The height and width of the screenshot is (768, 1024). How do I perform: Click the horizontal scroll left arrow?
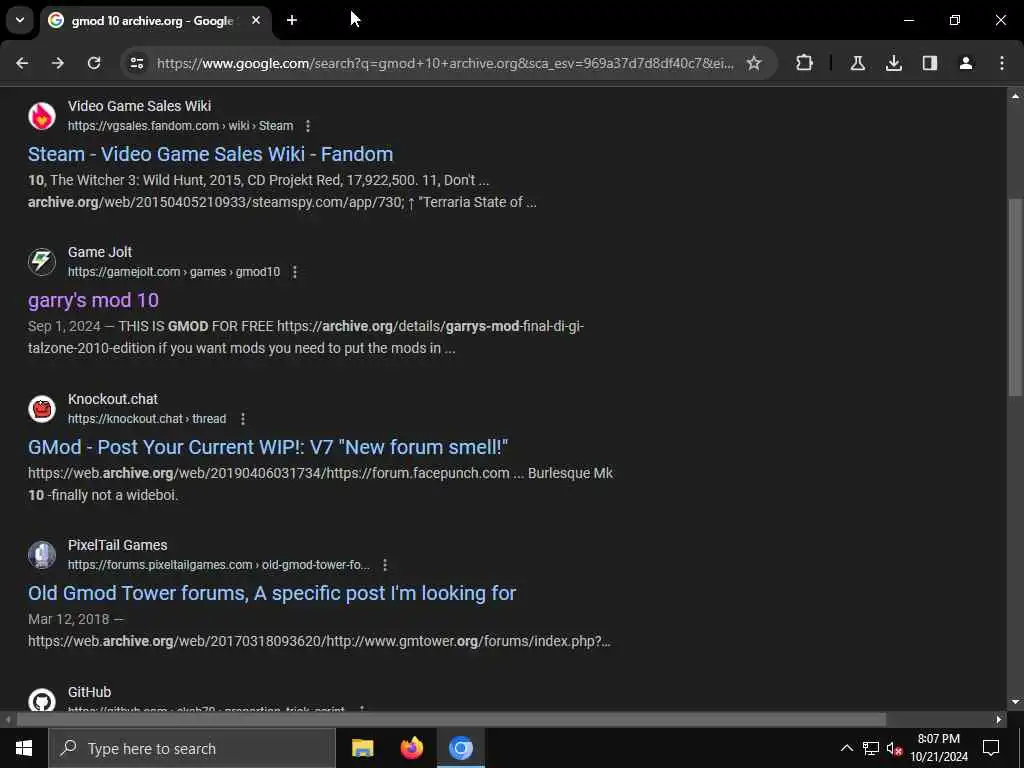click(8, 720)
